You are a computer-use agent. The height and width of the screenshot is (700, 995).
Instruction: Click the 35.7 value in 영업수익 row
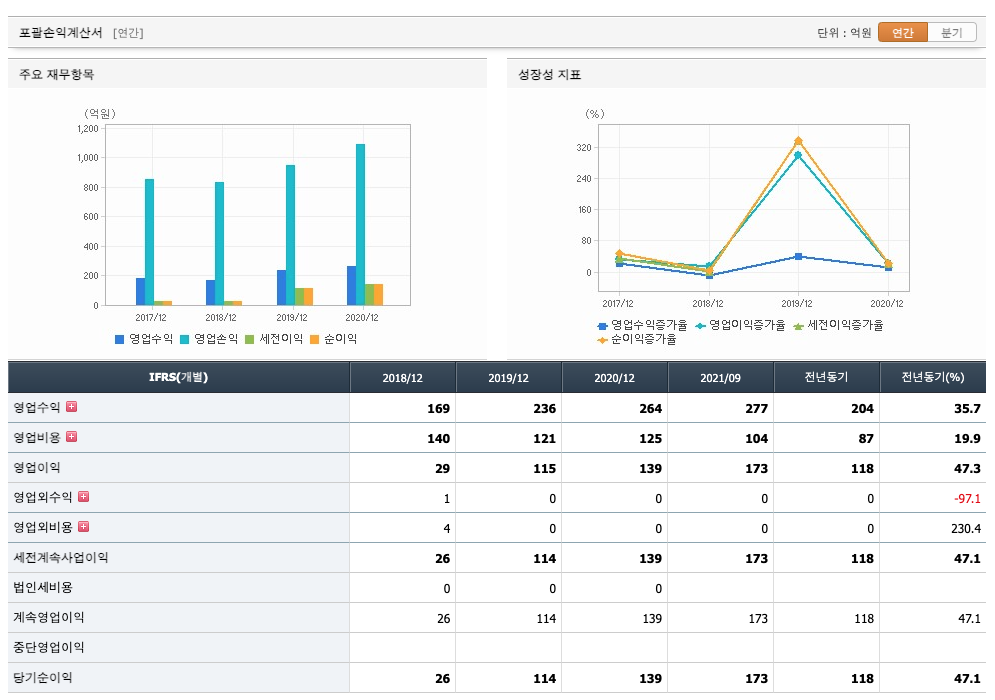click(x=967, y=409)
